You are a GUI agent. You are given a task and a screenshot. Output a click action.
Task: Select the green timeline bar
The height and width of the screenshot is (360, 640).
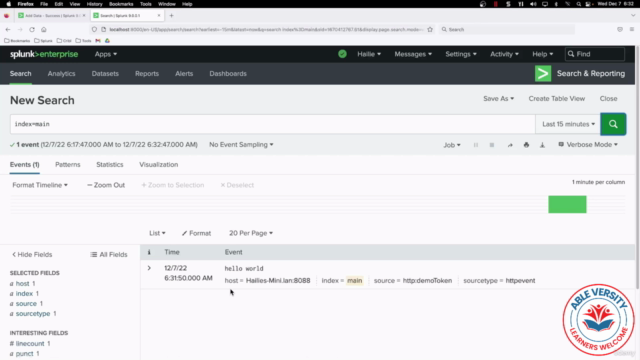pyautogui.click(x=567, y=204)
